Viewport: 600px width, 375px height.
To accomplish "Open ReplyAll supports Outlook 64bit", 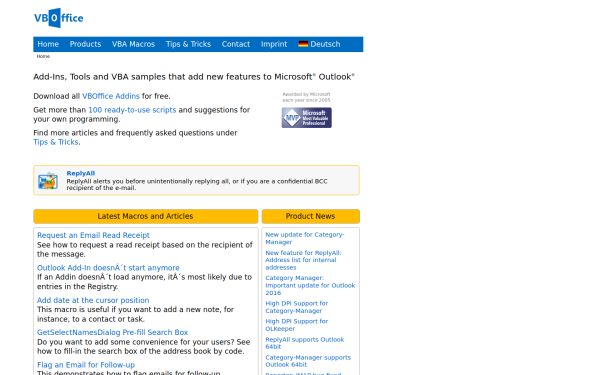I will click(x=305, y=343).
